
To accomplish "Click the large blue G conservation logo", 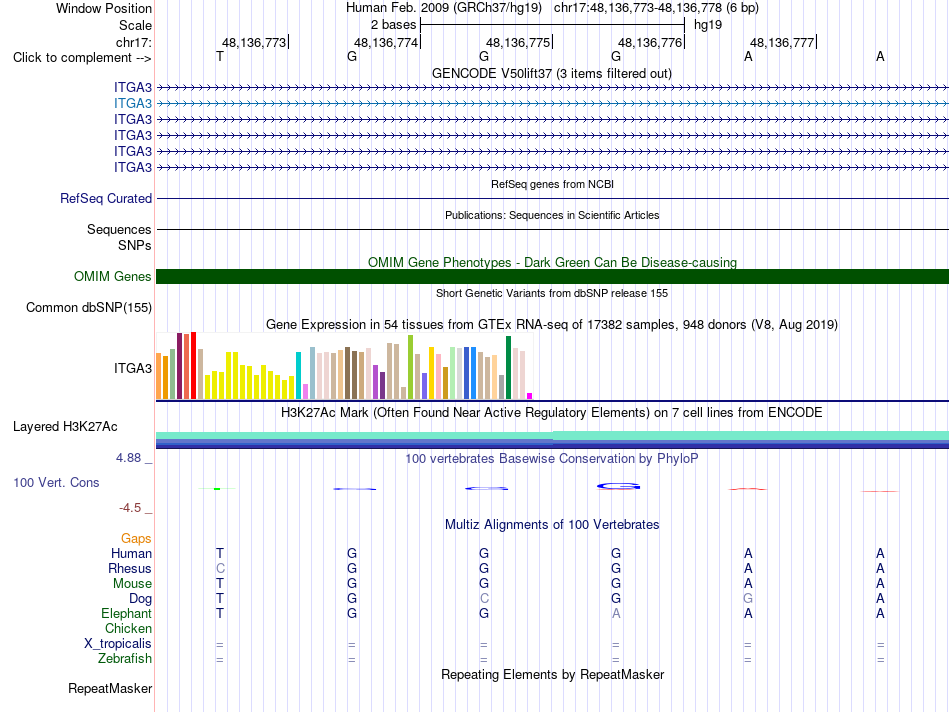I will point(619,486).
